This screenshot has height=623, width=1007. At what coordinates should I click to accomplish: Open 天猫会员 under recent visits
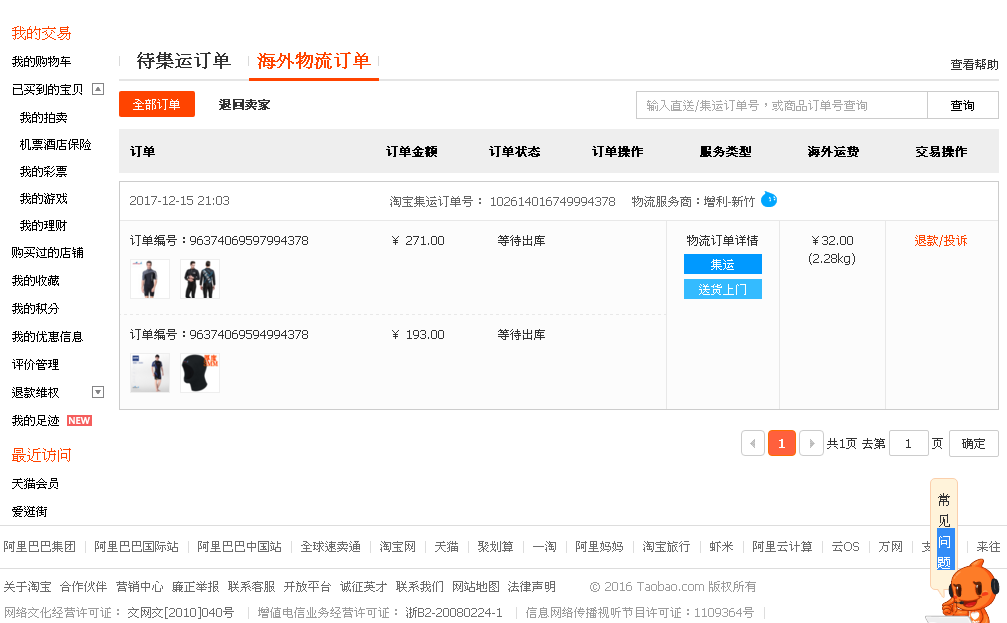35,484
